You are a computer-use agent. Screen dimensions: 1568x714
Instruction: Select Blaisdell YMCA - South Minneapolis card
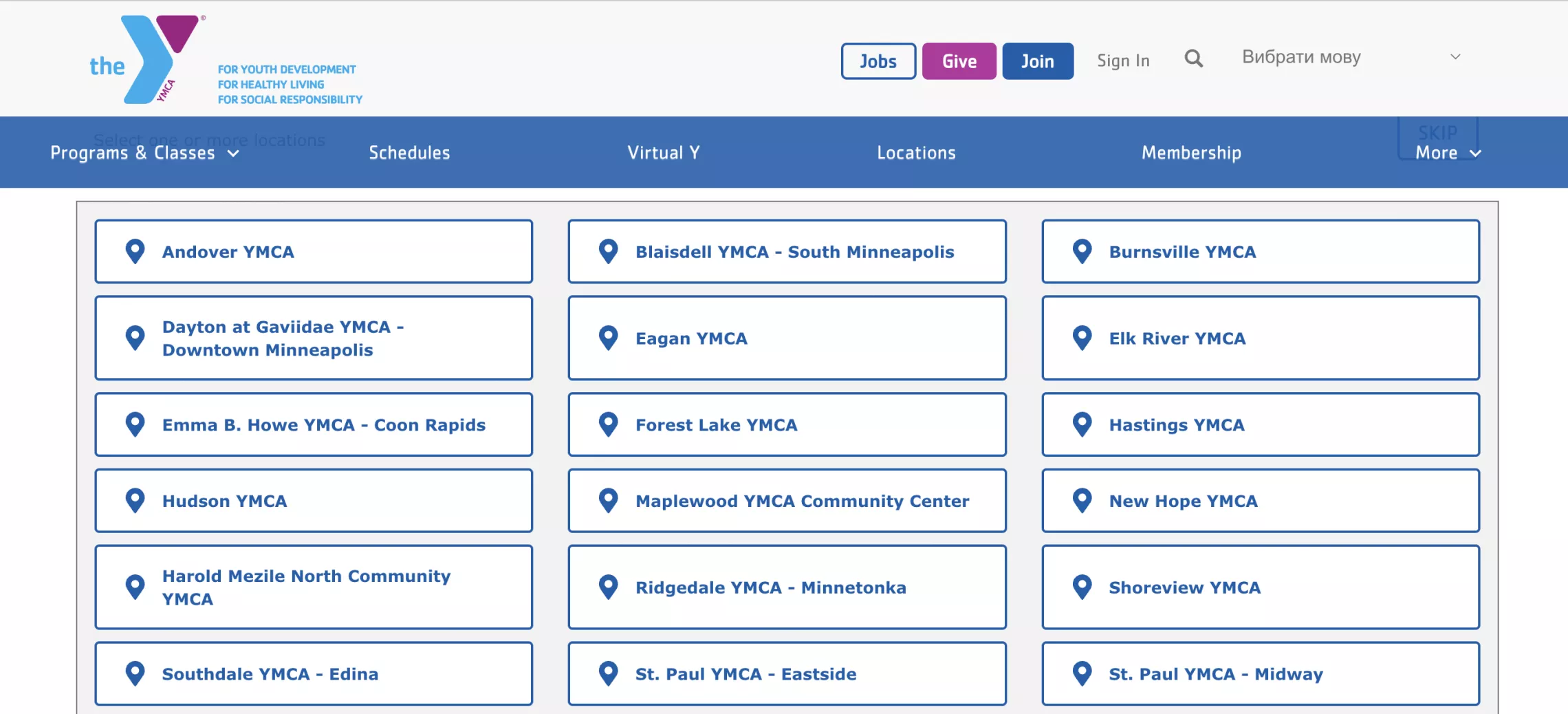point(787,252)
